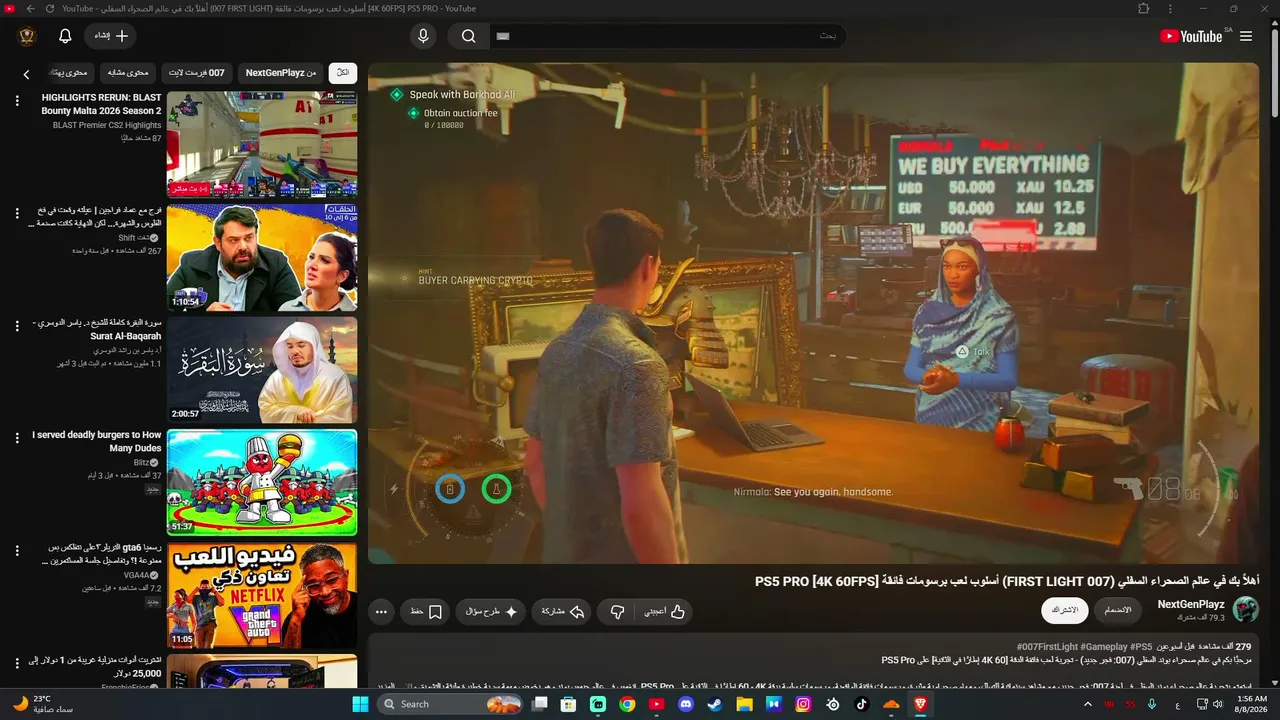This screenshot has height=720, width=1280.
Task: Open Surat Al-Baqarah video thumbnail
Action: (x=262, y=371)
